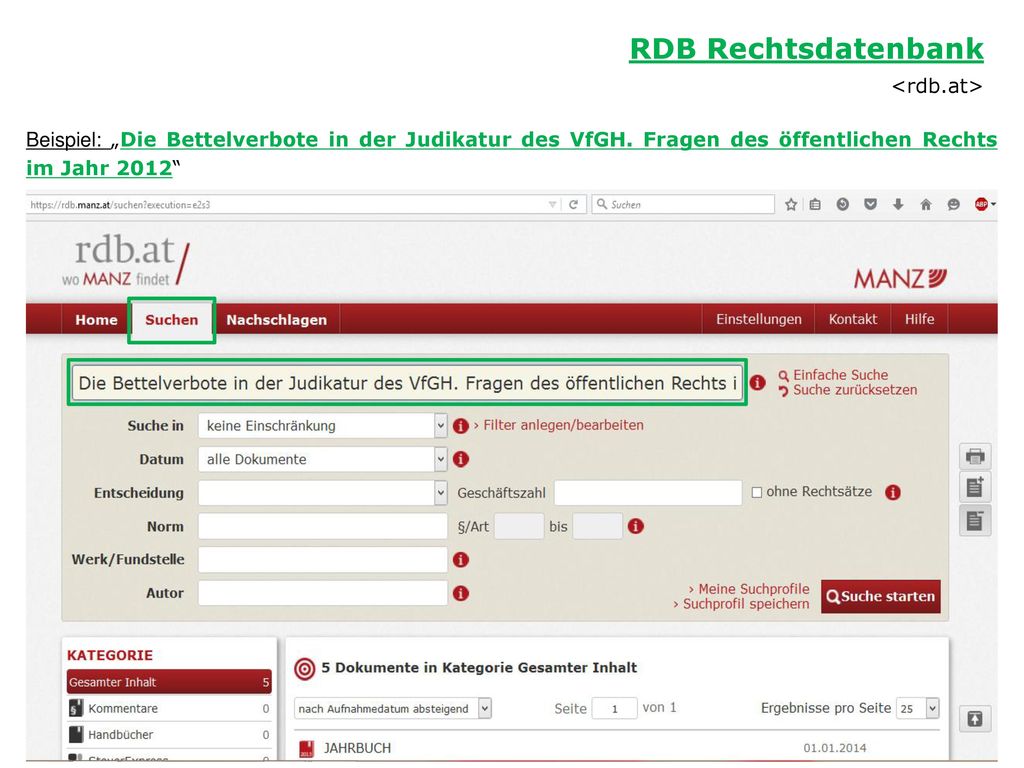This screenshot has height=768, width=1024.
Task: Click the red target icon beside results heading
Action: (x=304, y=668)
